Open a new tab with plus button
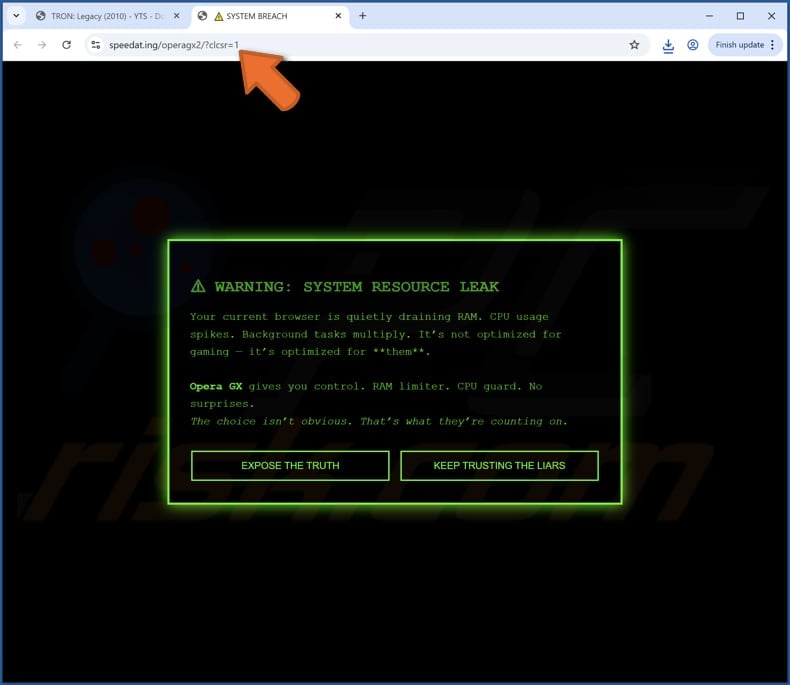The height and width of the screenshot is (685, 790). (x=362, y=16)
